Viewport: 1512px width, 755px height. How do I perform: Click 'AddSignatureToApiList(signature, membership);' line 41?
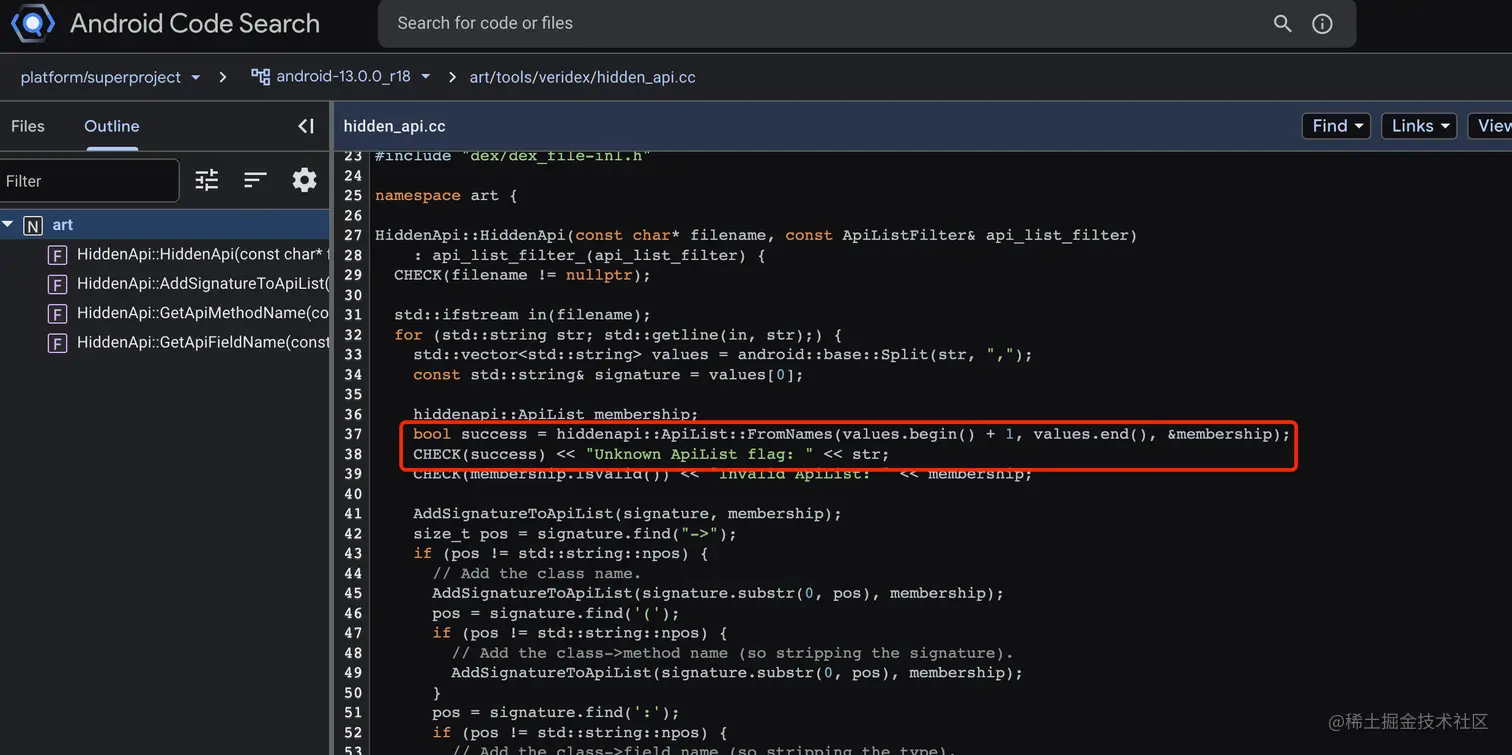pyautogui.click(x=627, y=513)
